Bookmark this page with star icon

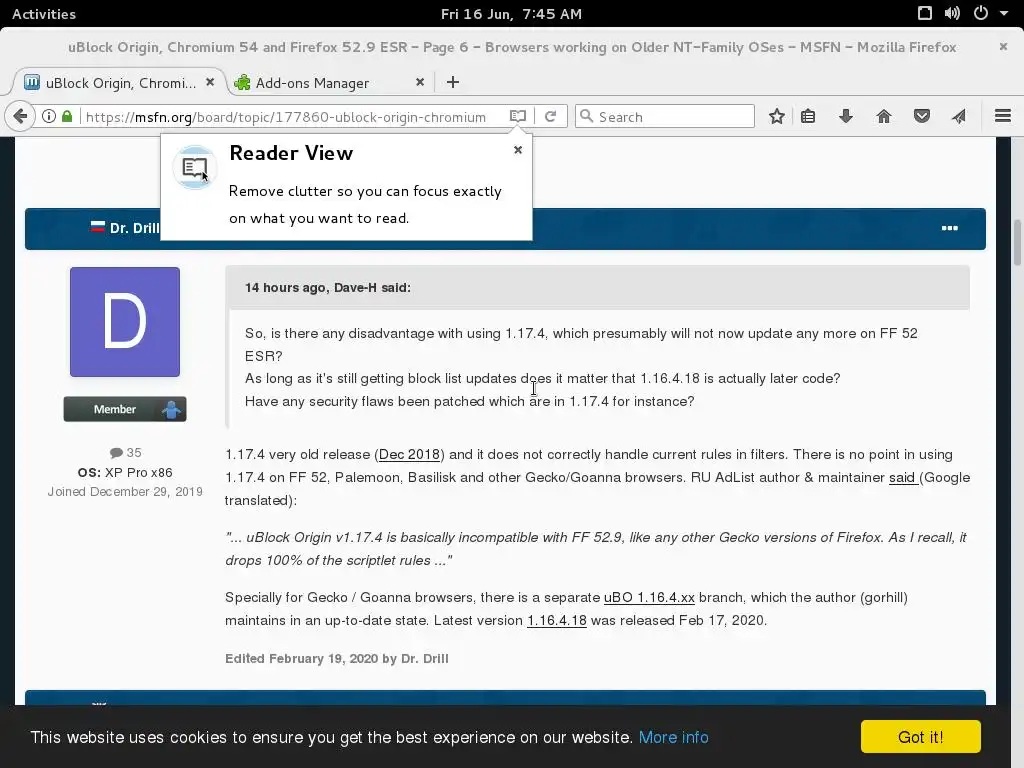point(776,116)
